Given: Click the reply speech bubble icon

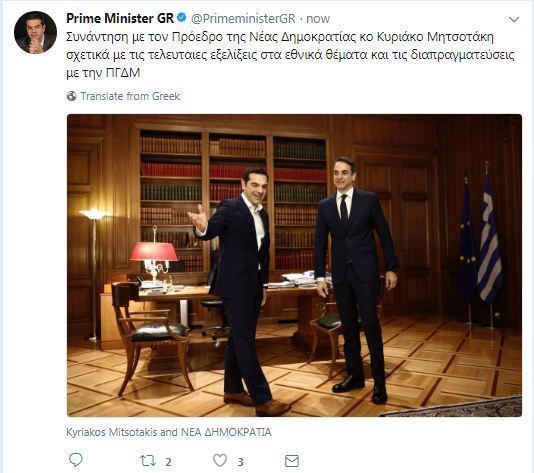Looking at the screenshot, I should point(76,460).
